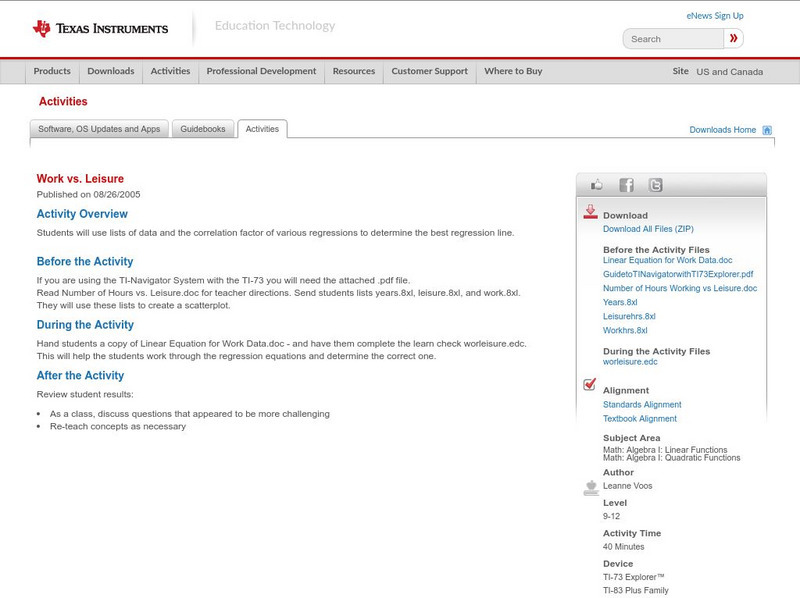Viewport: 800px width, 598px height.
Task: Select the Activities tab
Action: (x=262, y=129)
